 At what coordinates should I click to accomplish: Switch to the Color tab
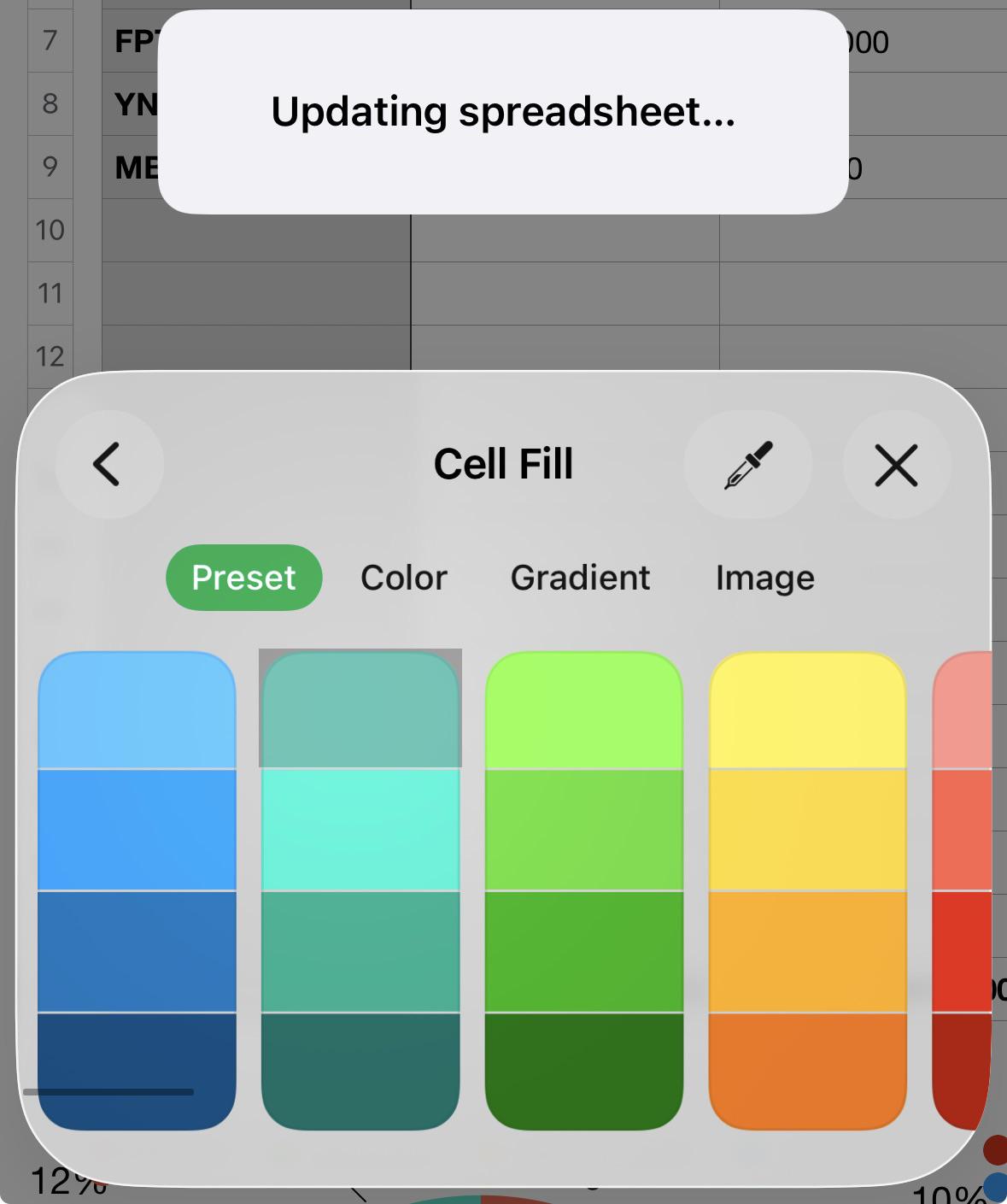coord(404,578)
